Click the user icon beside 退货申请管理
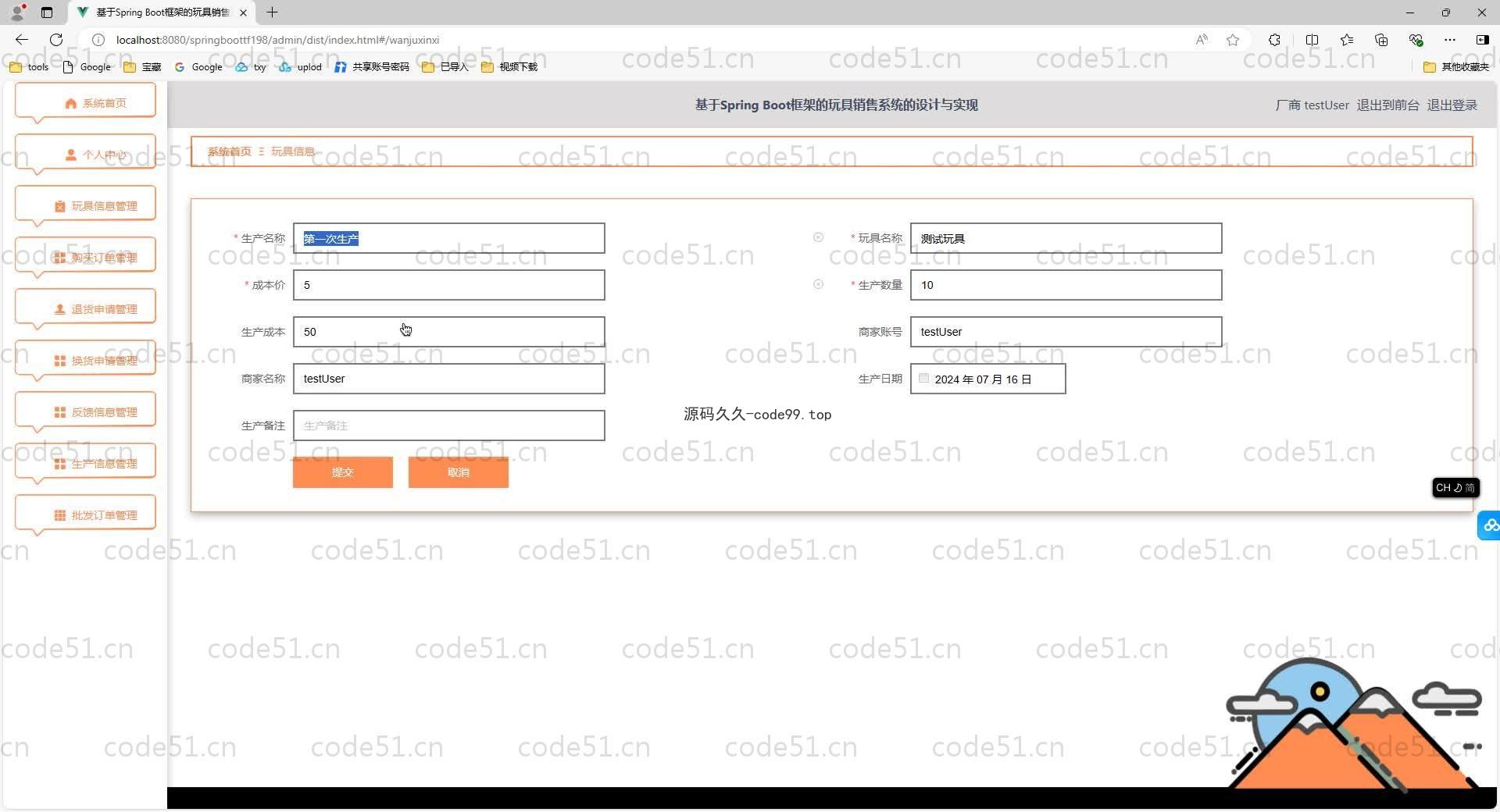 pyautogui.click(x=60, y=309)
